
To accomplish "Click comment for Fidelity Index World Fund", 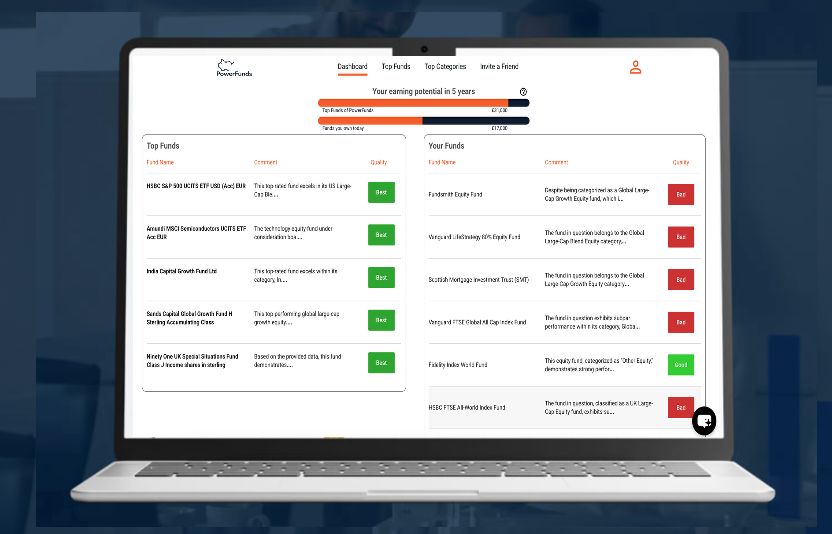I will pos(599,365).
